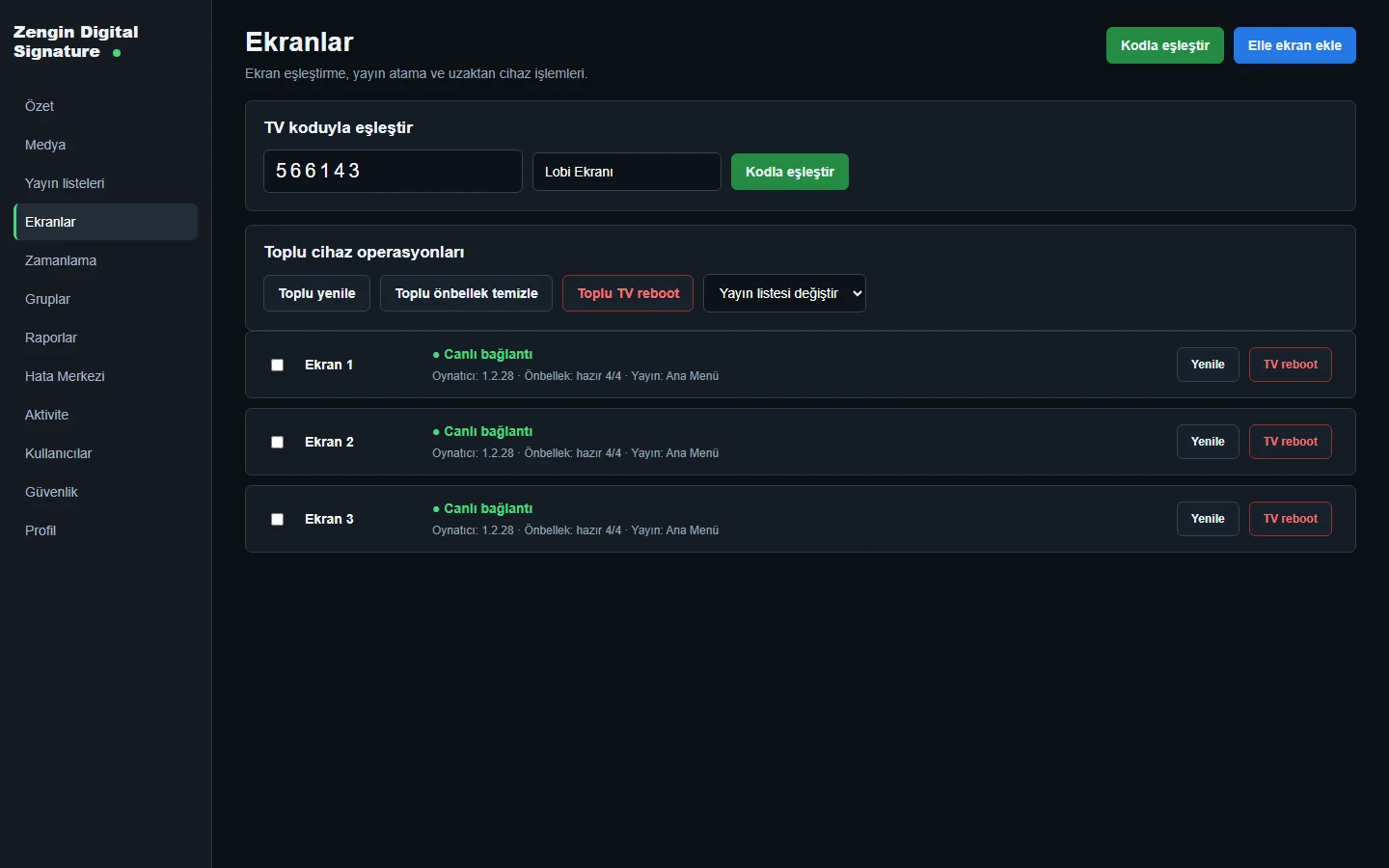Go to Güvenlik settings
The width and height of the screenshot is (1389, 868).
coord(105,492)
